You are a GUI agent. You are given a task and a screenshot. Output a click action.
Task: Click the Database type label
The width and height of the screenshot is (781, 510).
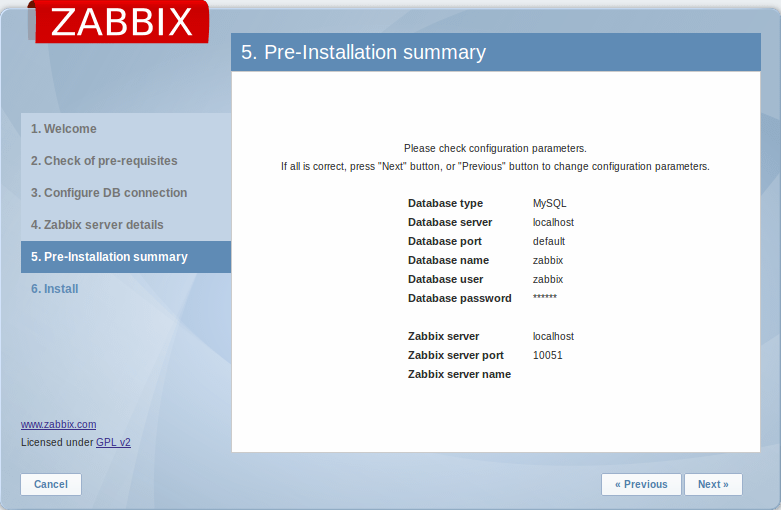pos(445,203)
